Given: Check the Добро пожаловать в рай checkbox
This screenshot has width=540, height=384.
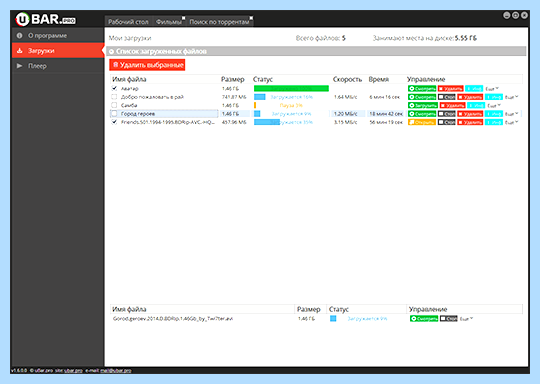Looking at the screenshot, I should (114, 97).
